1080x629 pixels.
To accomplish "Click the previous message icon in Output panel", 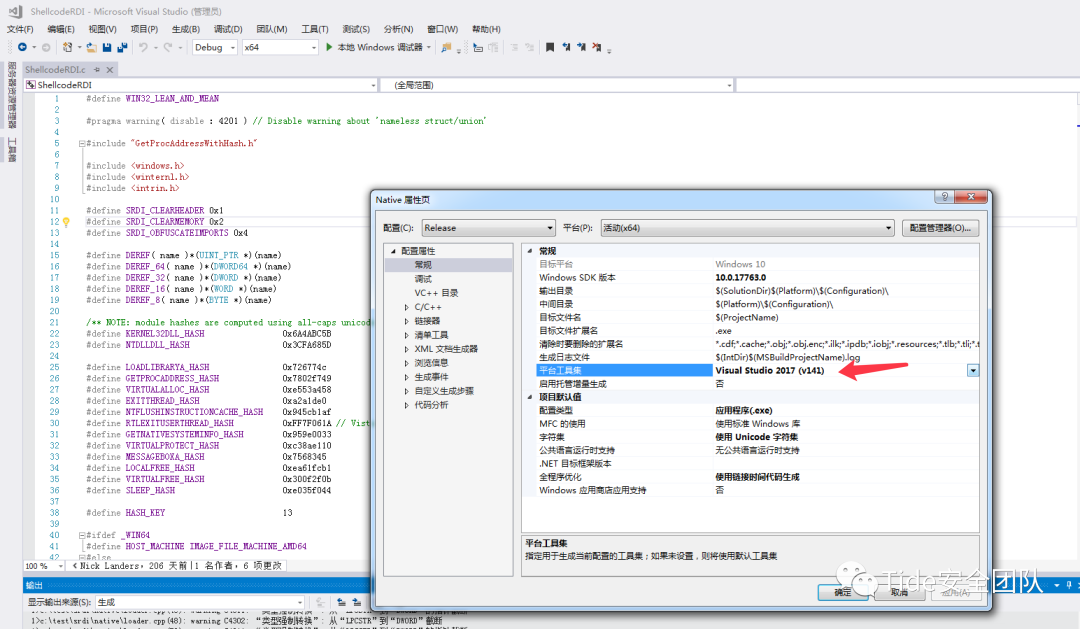I will [341, 602].
